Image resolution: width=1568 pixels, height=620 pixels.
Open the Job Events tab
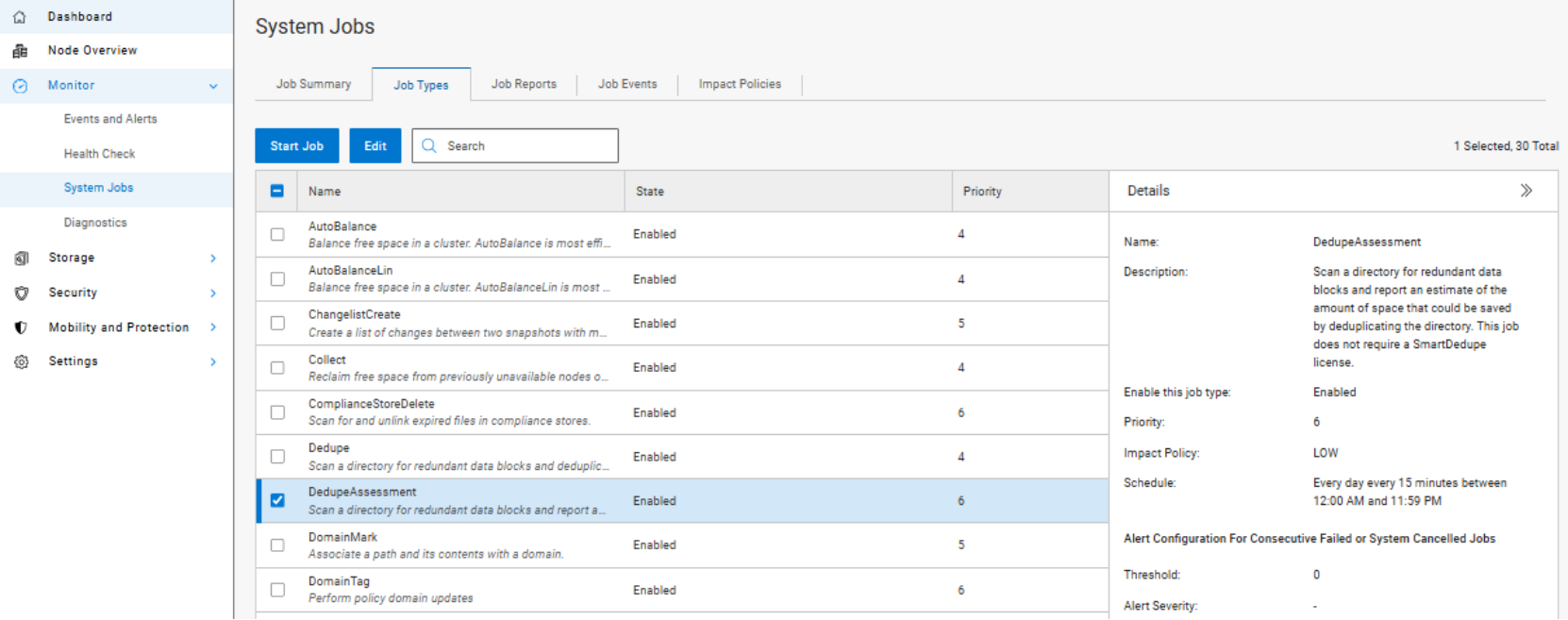pyautogui.click(x=627, y=84)
